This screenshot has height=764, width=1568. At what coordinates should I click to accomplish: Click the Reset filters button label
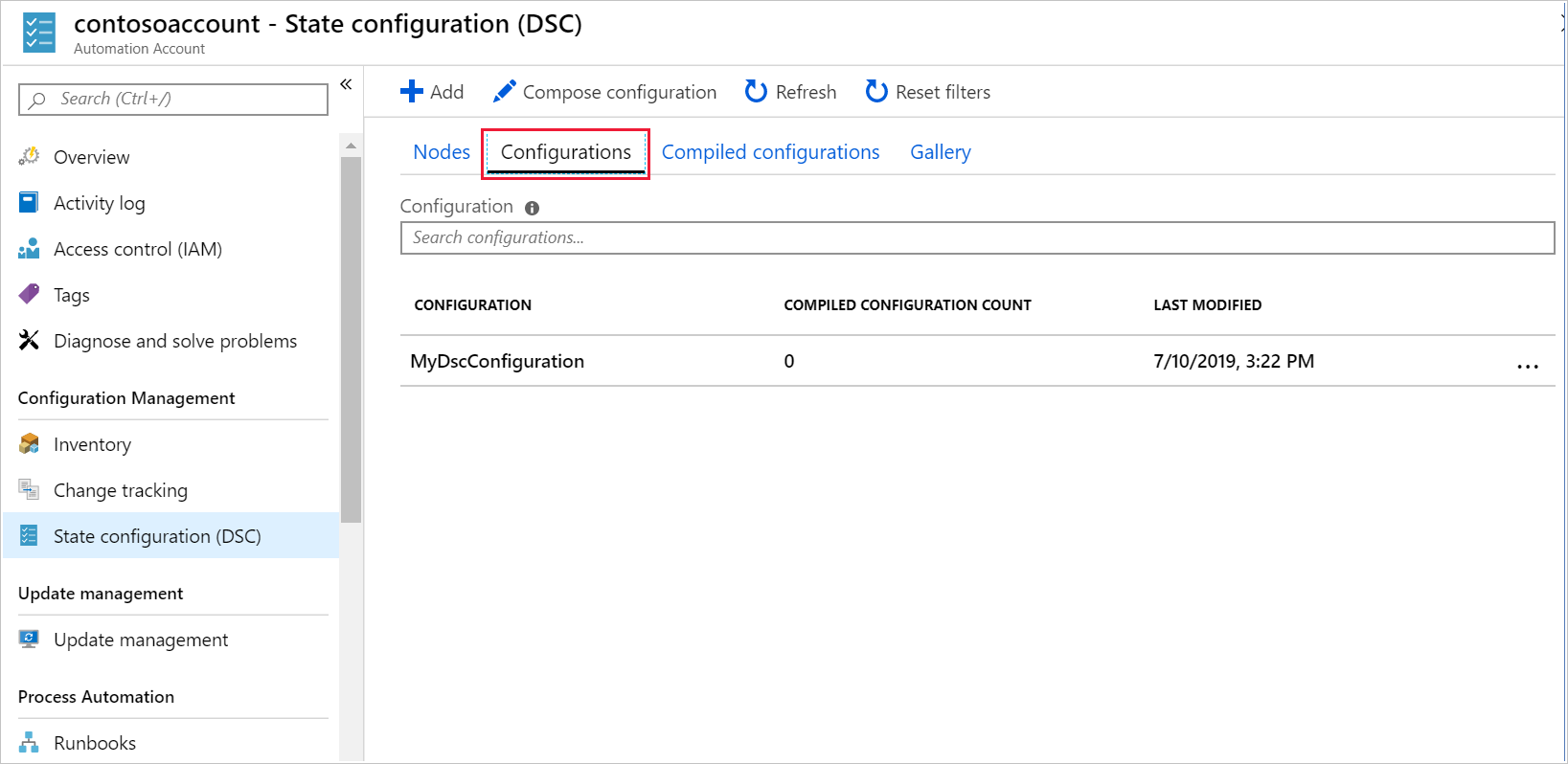pyautogui.click(x=943, y=92)
